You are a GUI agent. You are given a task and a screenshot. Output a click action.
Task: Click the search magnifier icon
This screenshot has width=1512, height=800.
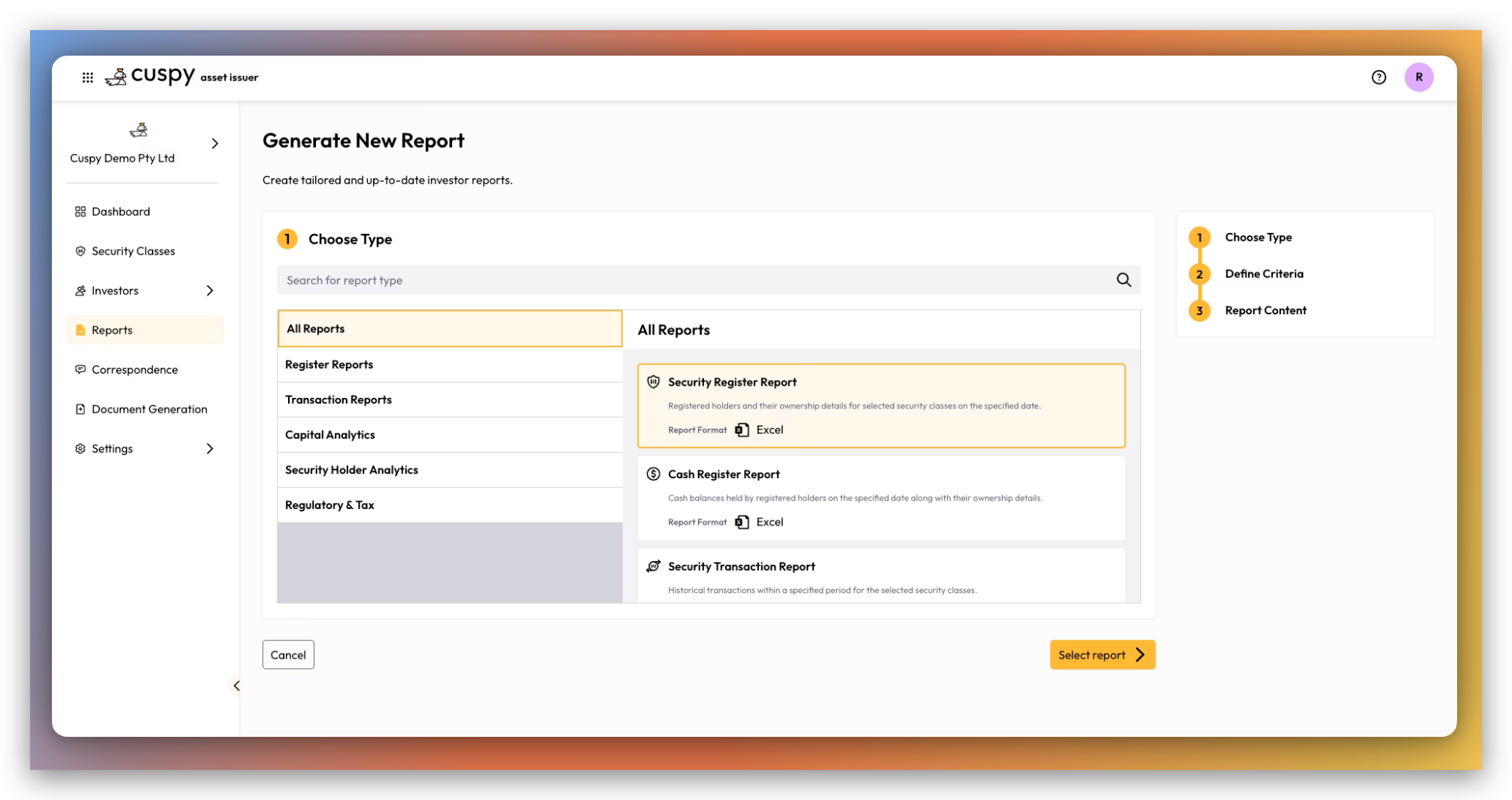(1124, 280)
